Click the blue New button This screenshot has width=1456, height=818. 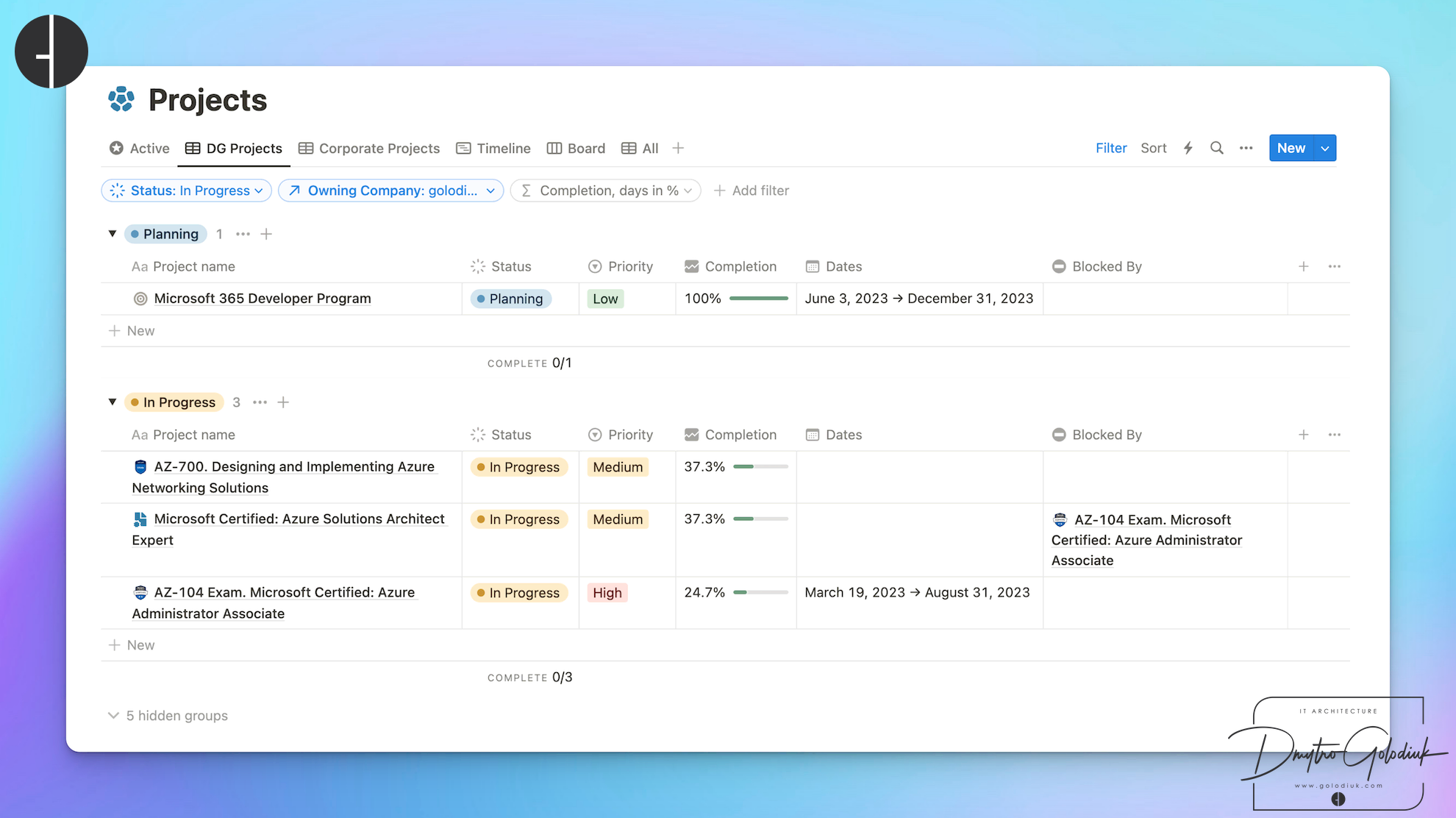tap(1291, 148)
